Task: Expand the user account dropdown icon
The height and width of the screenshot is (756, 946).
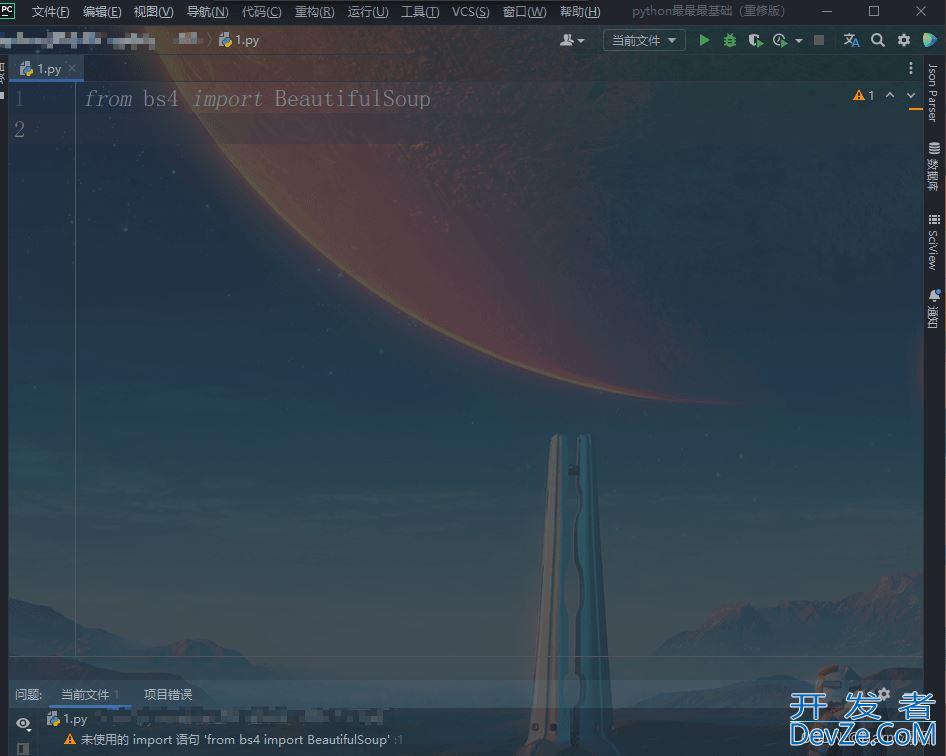Action: coord(571,40)
